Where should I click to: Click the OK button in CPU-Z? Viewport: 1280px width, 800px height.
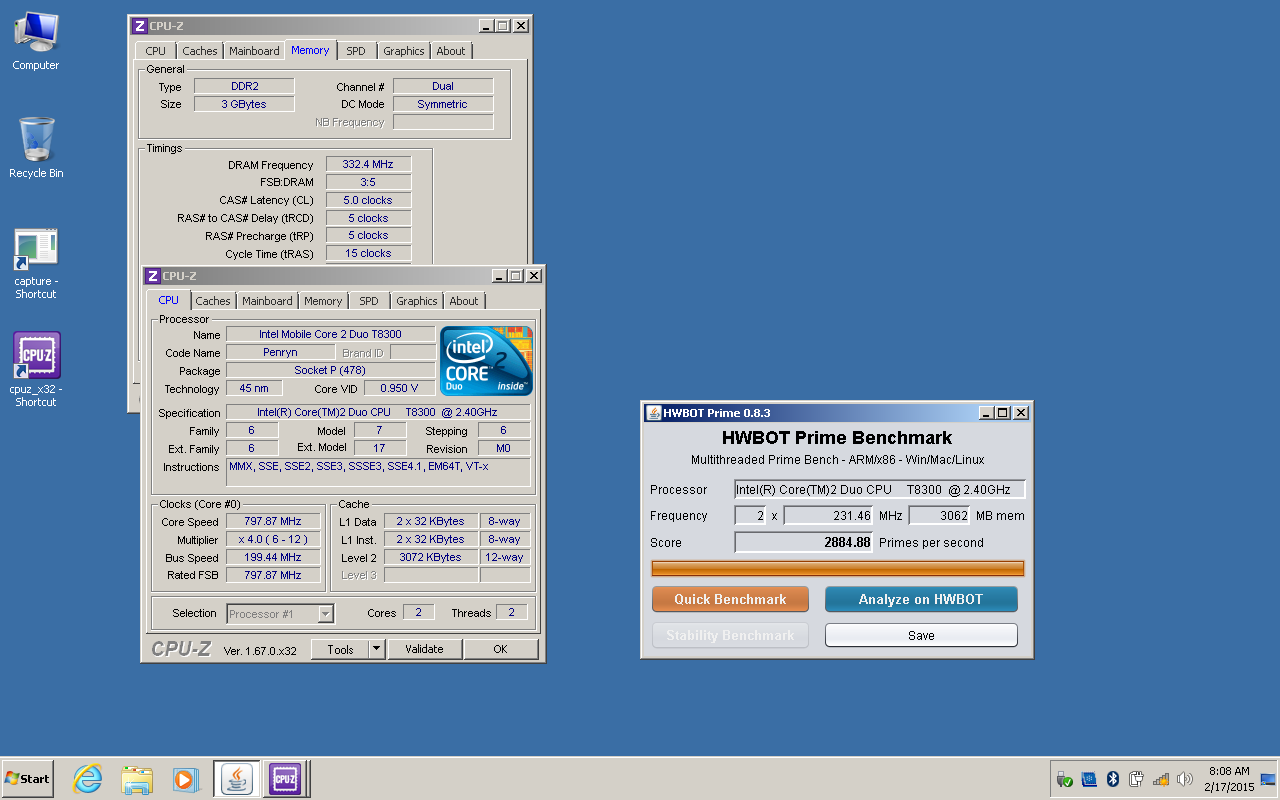(x=500, y=649)
